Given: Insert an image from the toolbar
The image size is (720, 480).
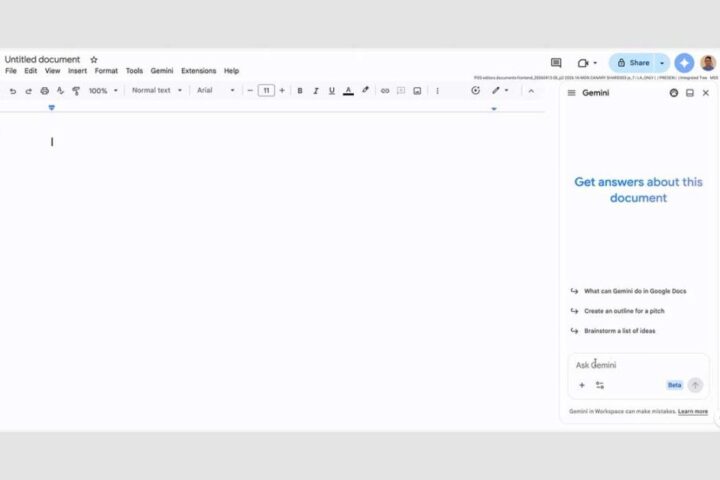Looking at the screenshot, I should [x=417, y=91].
